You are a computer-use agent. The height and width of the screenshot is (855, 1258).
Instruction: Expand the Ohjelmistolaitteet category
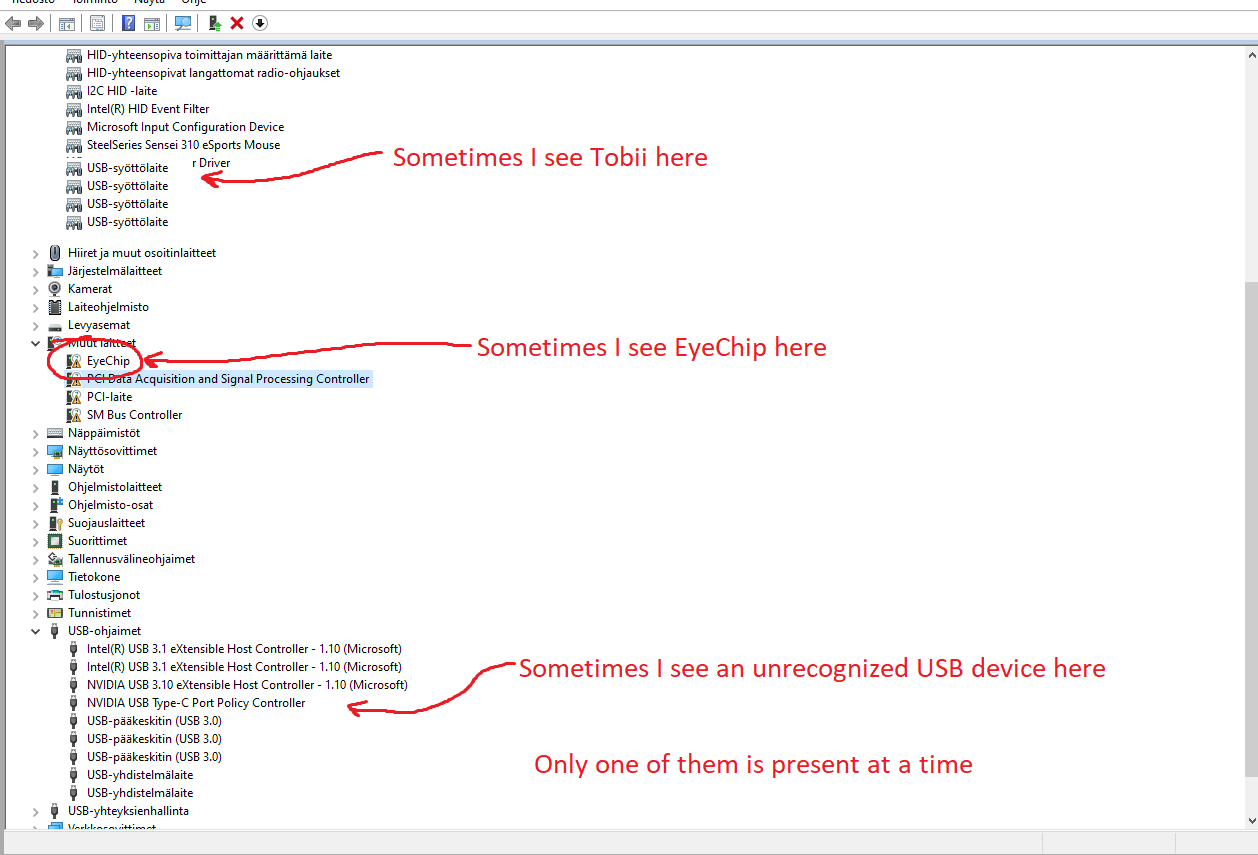coord(36,487)
